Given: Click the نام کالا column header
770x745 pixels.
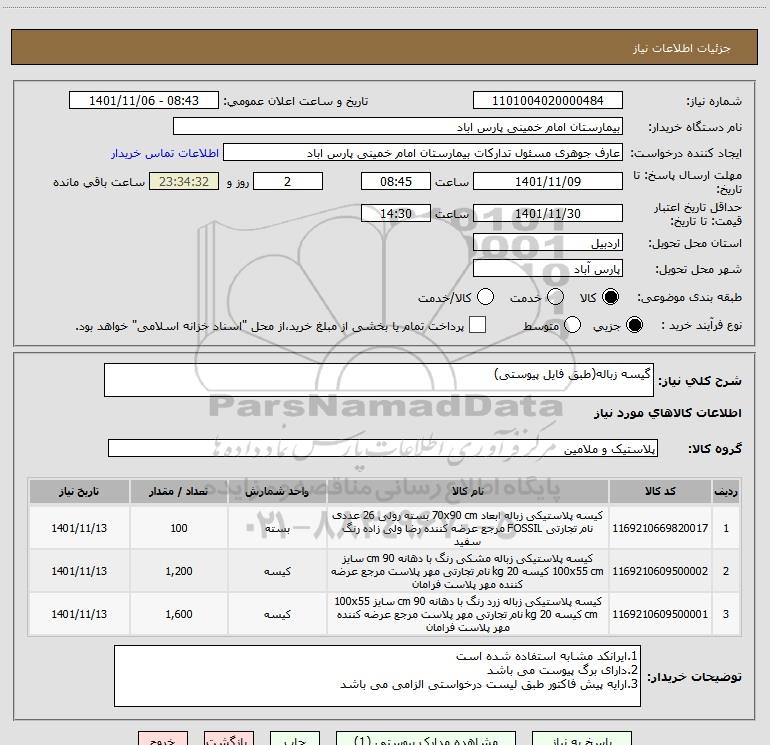Looking at the screenshot, I should point(468,492).
